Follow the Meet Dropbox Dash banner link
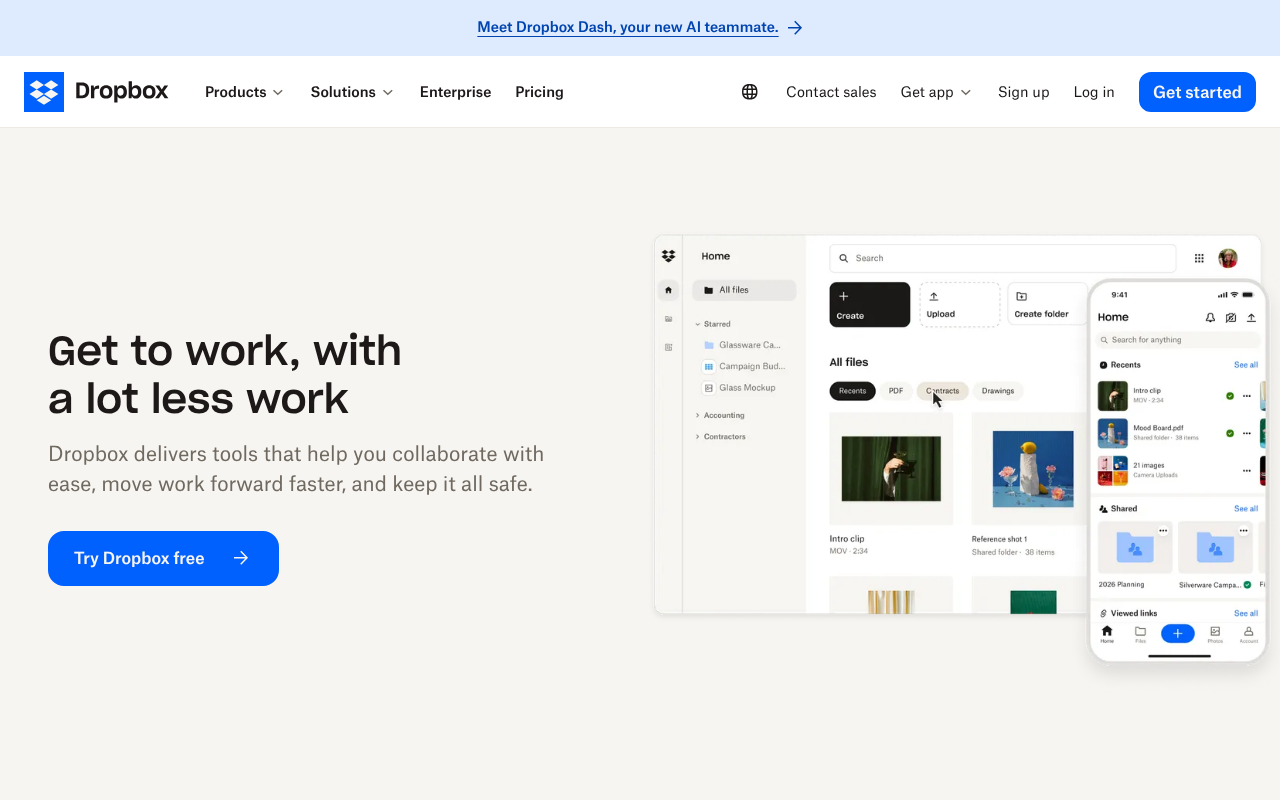Screen dimensions: 1280x800 (628, 28)
